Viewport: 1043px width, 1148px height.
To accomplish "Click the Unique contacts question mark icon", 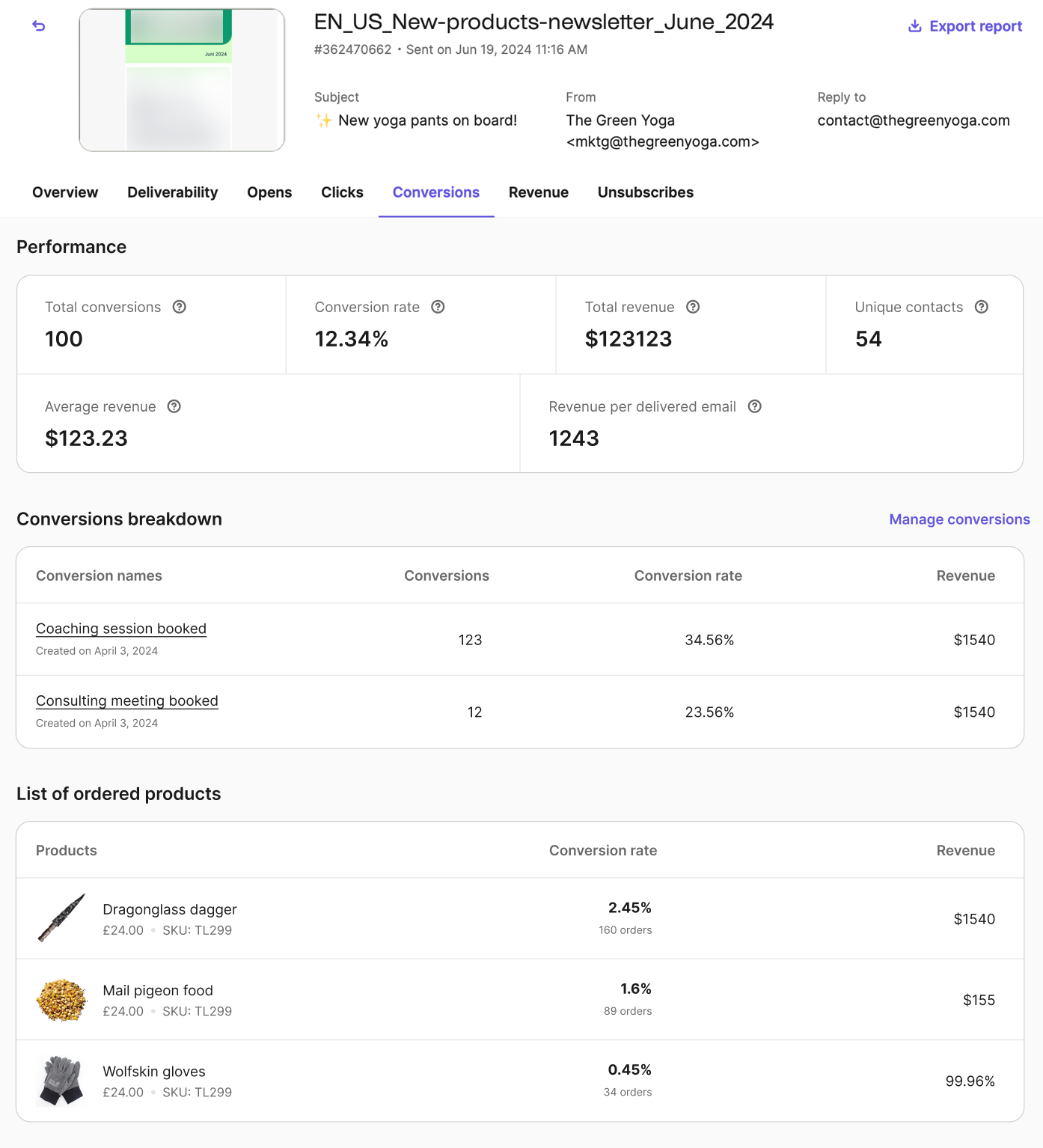I will pos(981,307).
